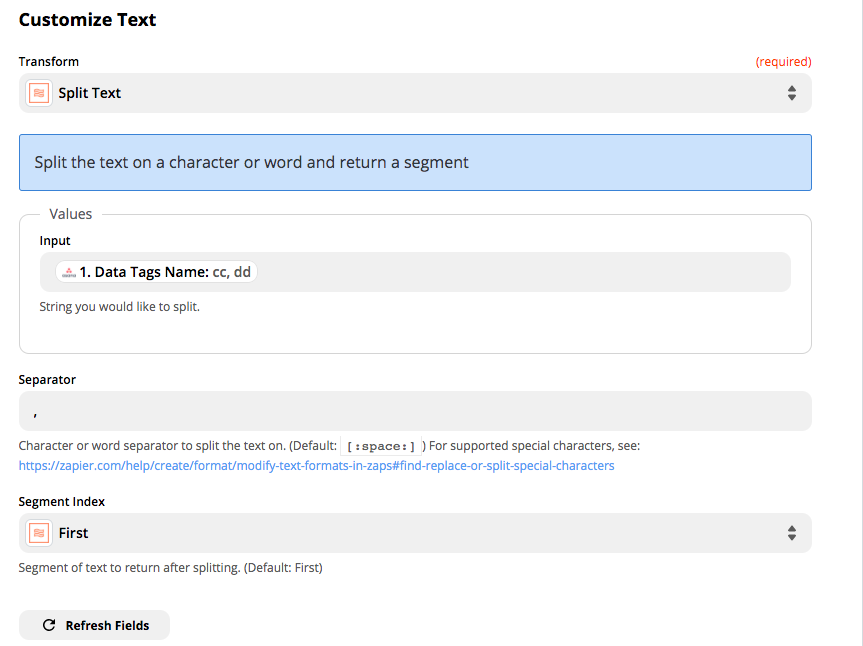The height and width of the screenshot is (646, 863).
Task: Click the Customize Text heading
Action: tap(88, 20)
